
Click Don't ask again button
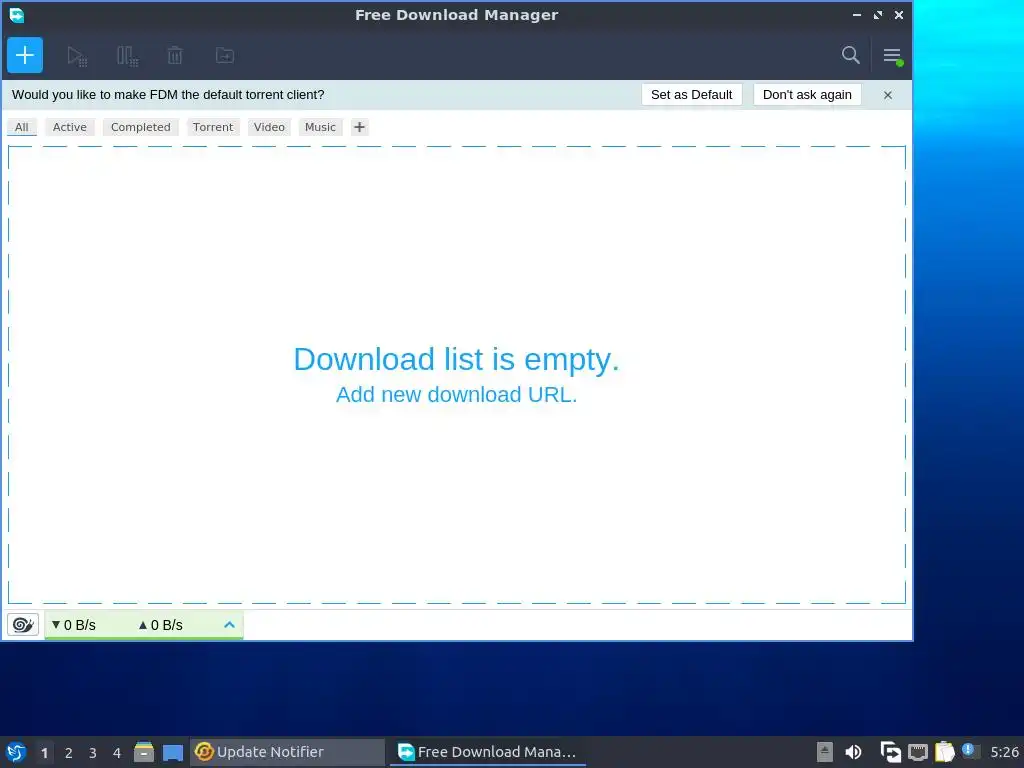807,95
